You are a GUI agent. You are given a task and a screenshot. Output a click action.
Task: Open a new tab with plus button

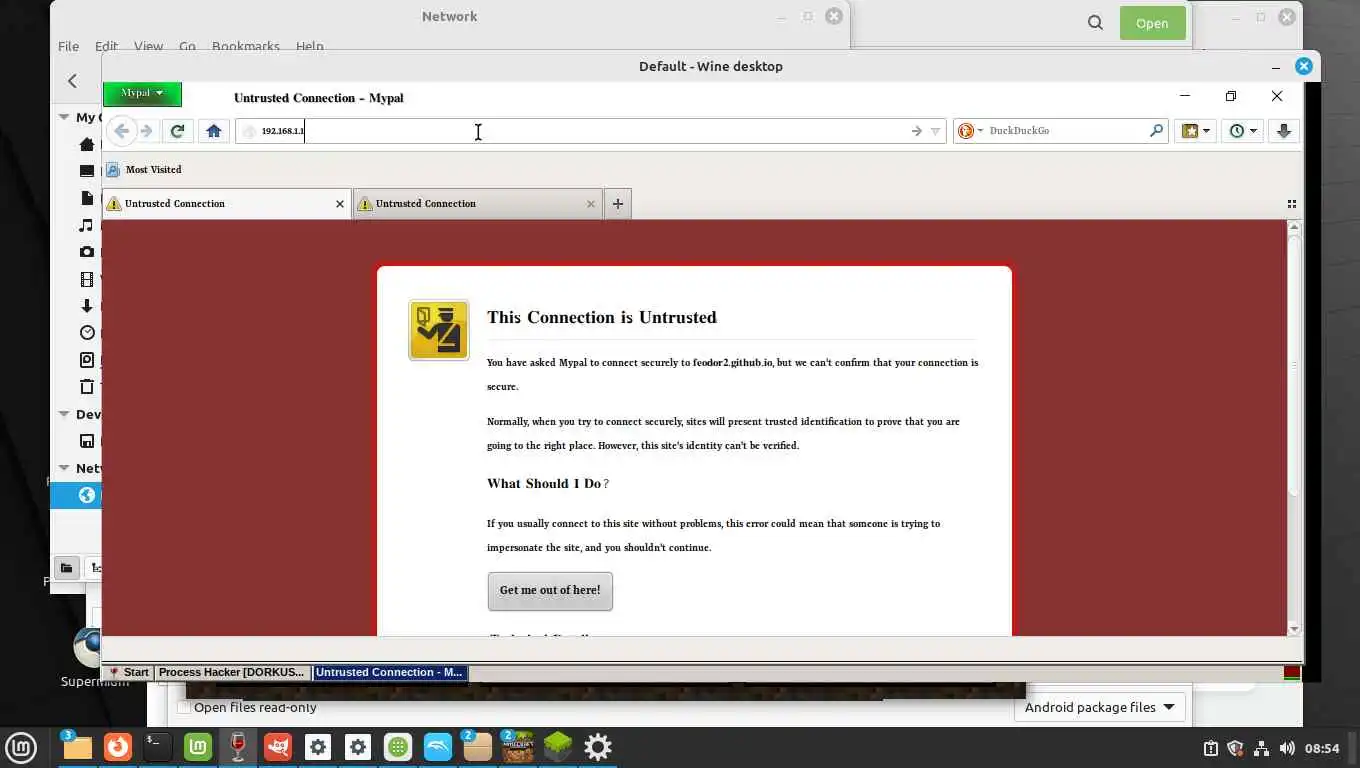point(618,204)
